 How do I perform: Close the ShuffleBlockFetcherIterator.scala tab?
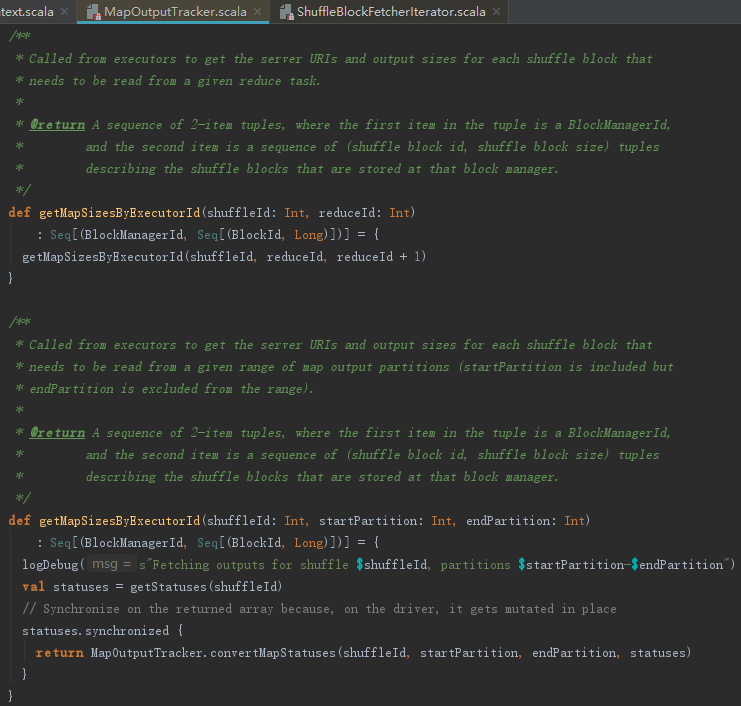click(496, 12)
